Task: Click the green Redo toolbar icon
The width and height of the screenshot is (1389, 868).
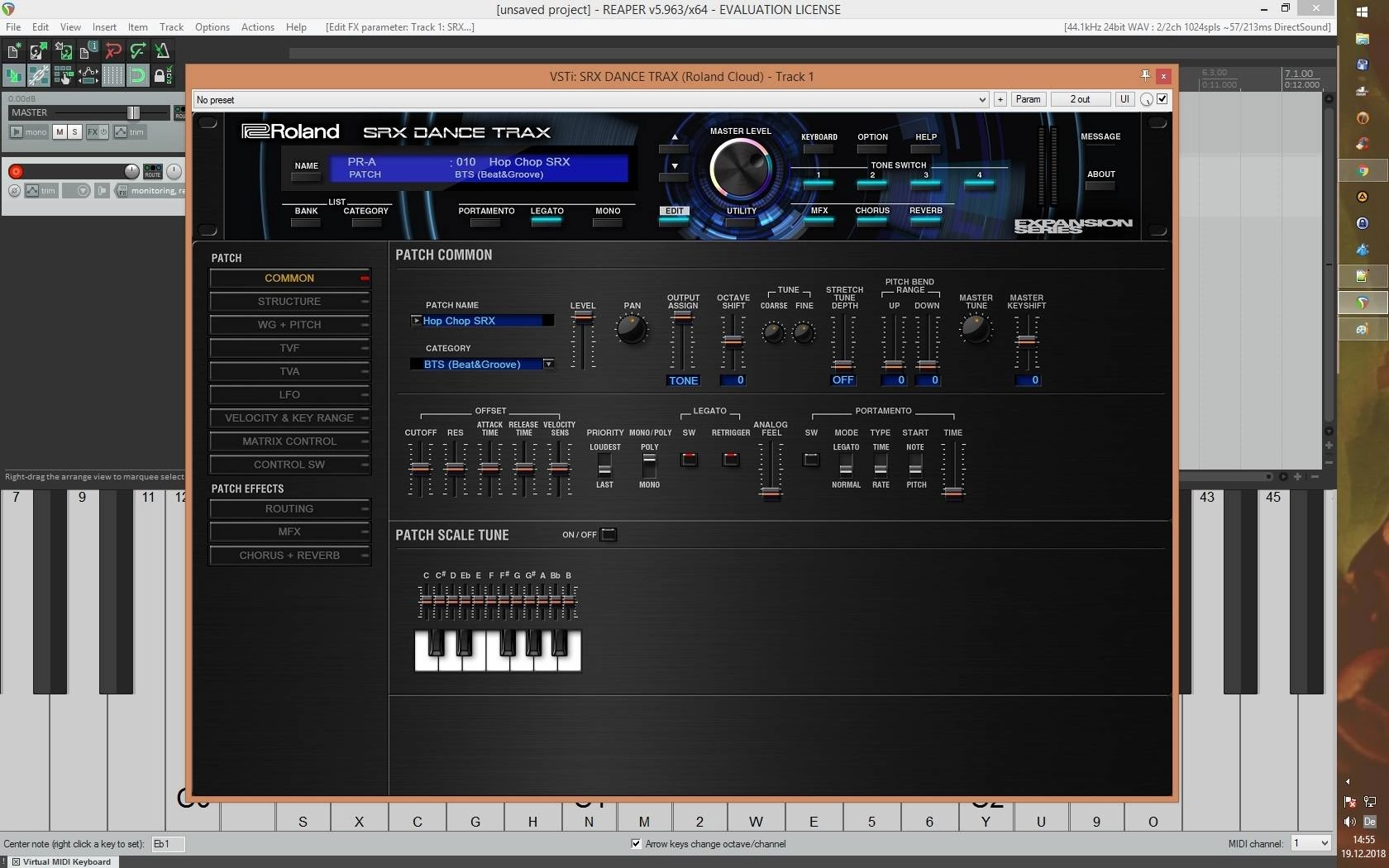Action: pos(138,51)
